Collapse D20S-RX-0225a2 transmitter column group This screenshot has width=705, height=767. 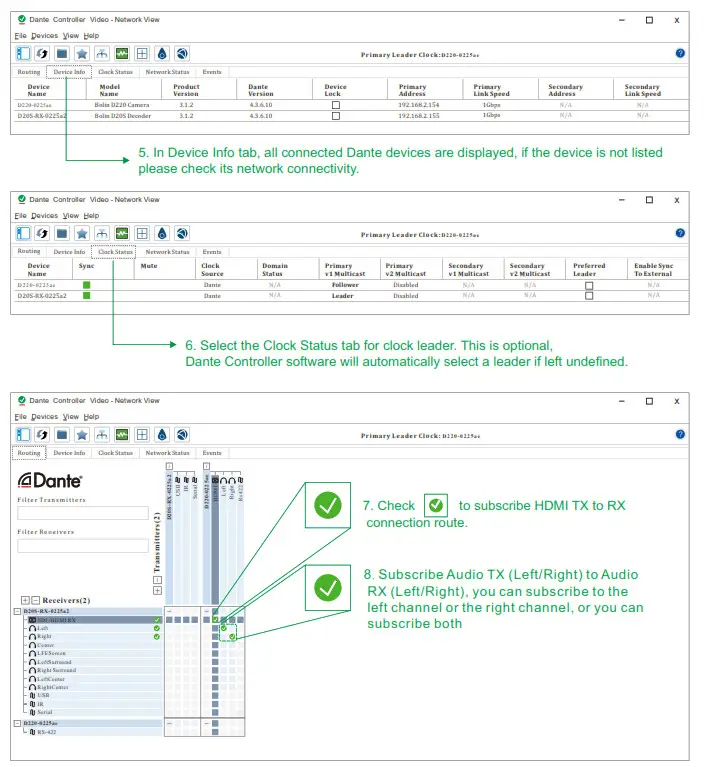tap(169, 466)
